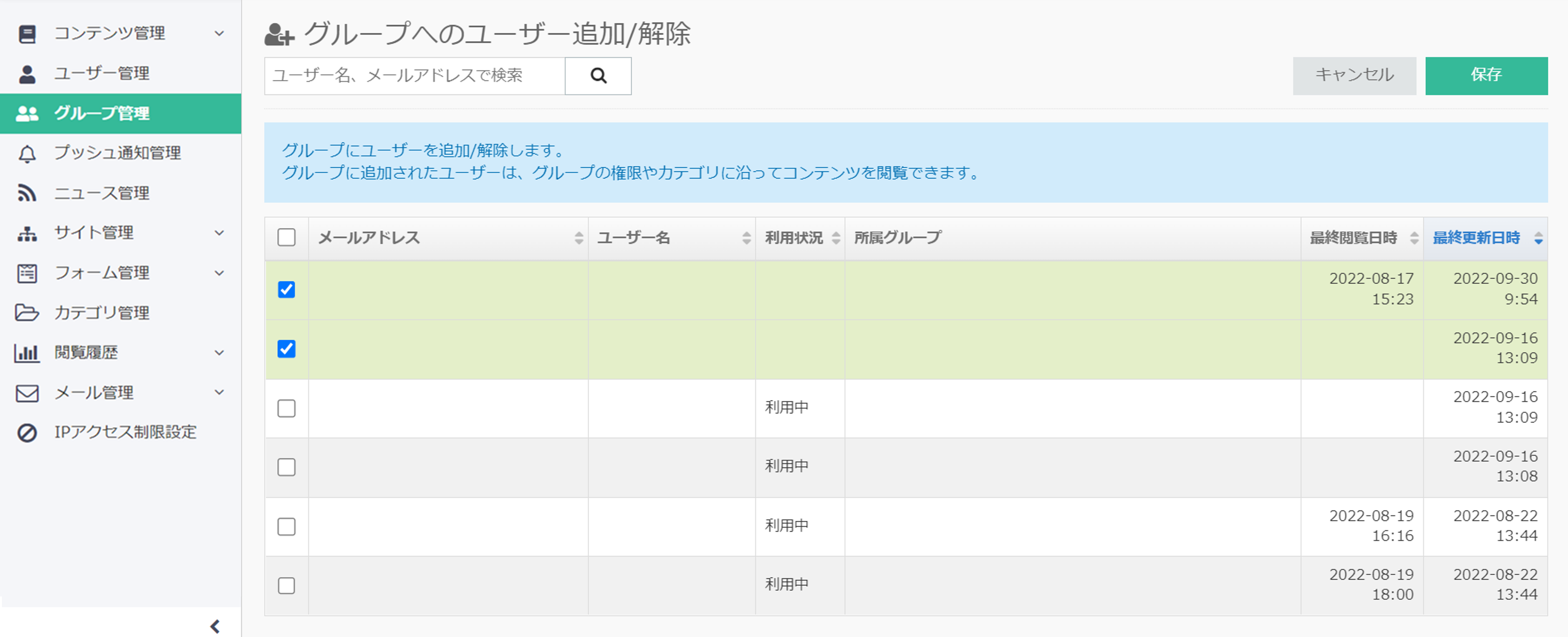The width and height of the screenshot is (1568, 637).
Task: Click the プッシュ通知管理 bell icon
Action: click(x=27, y=153)
